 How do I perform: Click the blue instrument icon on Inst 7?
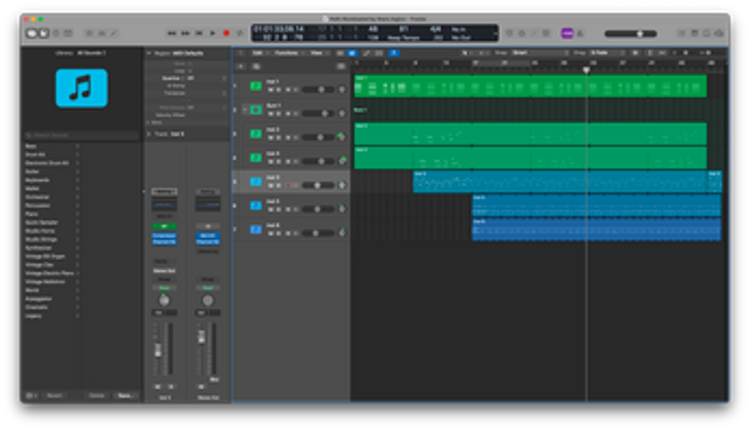point(255,229)
